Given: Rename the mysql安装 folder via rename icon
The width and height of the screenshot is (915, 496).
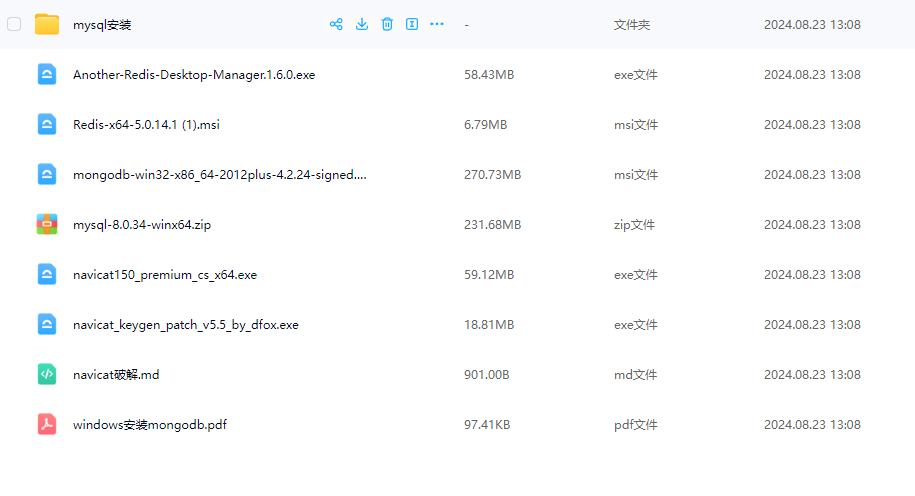Looking at the screenshot, I should pyautogui.click(x=412, y=24).
